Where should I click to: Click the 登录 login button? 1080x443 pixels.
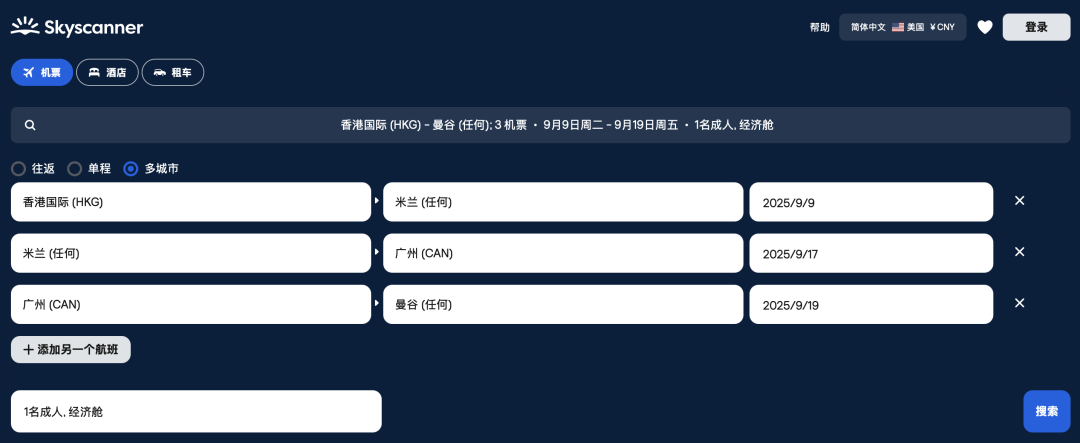(x=1037, y=28)
